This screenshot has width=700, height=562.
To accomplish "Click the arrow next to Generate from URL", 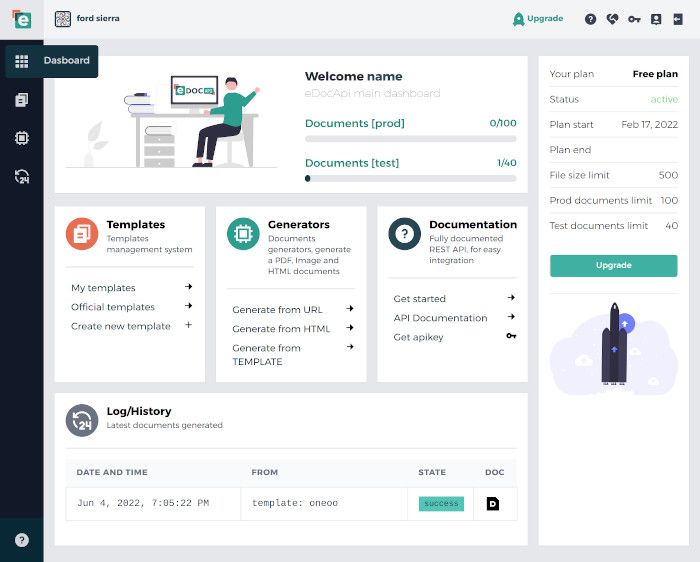I will tap(350, 308).
